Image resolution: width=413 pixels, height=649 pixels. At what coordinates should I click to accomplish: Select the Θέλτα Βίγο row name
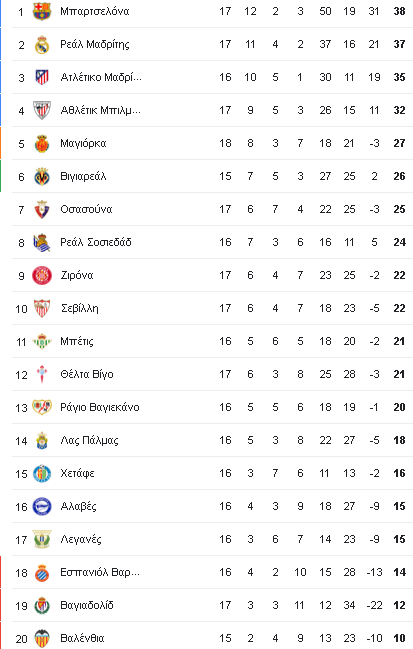tap(87, 375)
